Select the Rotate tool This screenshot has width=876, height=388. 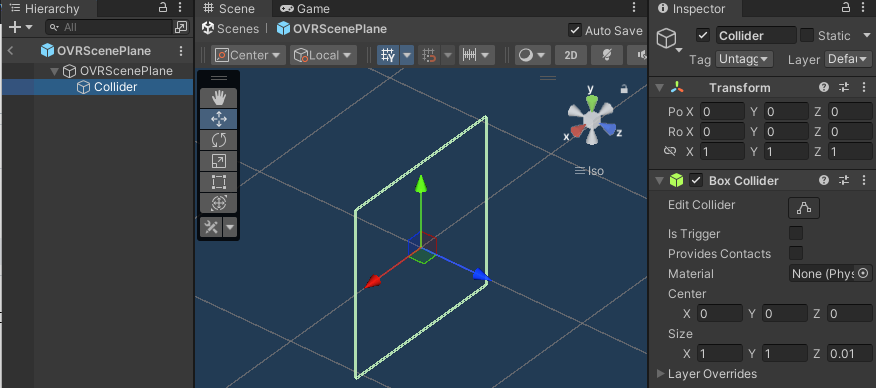[218, 140]
